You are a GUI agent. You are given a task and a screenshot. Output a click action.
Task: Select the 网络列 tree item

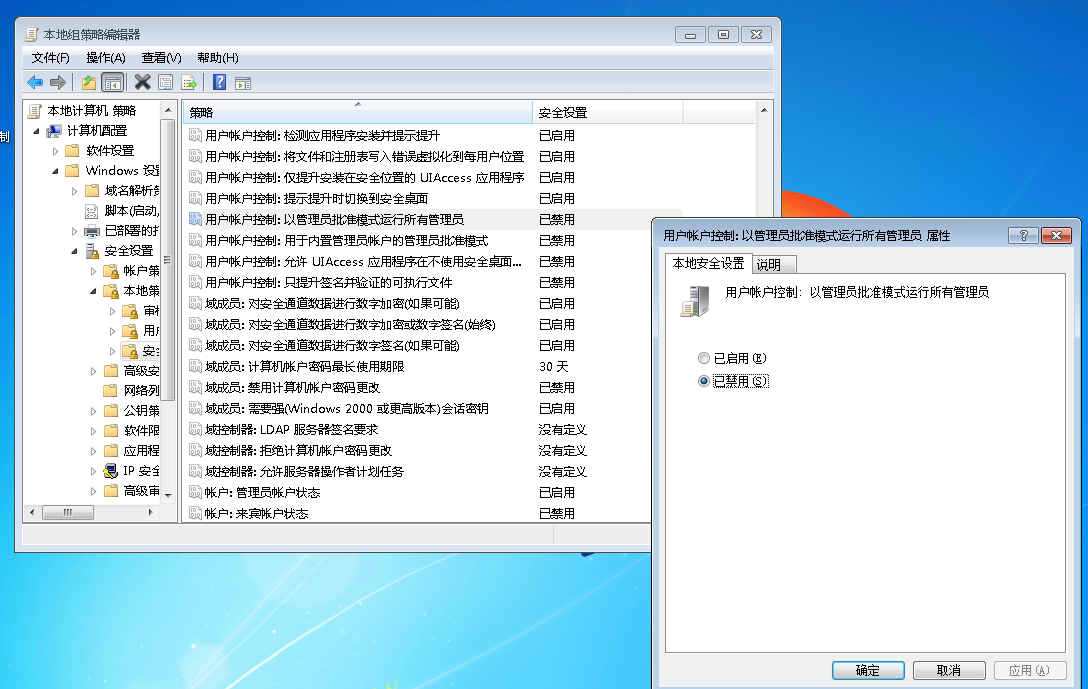click(x=142, y=391)
